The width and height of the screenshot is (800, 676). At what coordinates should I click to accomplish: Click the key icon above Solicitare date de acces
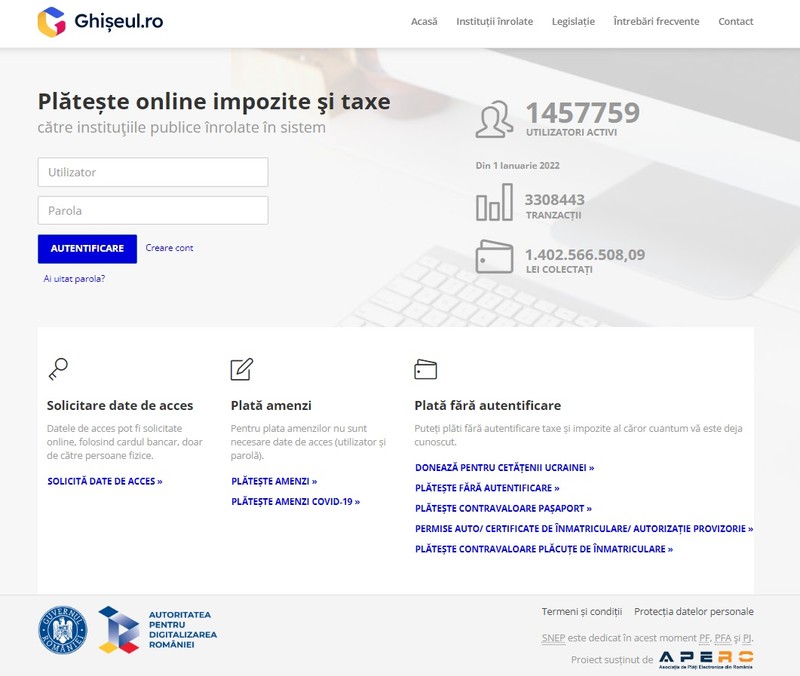point(58,369)
